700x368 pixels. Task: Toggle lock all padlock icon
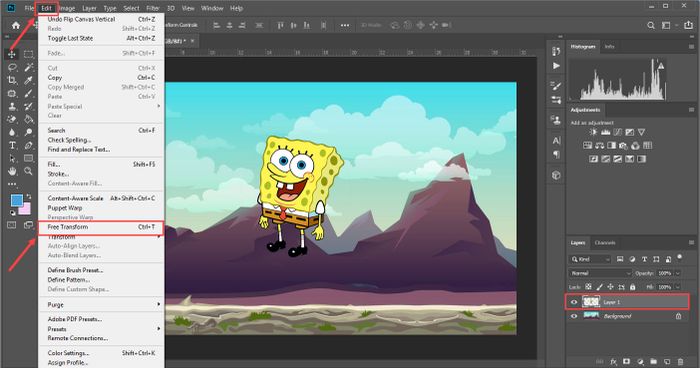[x=632, y=287]
